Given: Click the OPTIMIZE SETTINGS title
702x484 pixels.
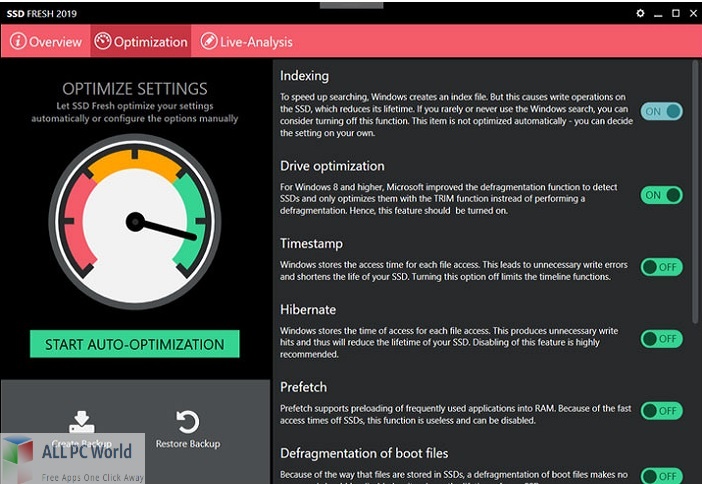Looking at the screenshot, I should (135, 89).
